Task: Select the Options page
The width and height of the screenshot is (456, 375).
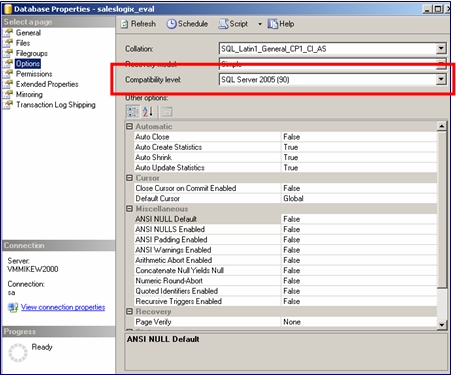Action: (x=28, y=64)
